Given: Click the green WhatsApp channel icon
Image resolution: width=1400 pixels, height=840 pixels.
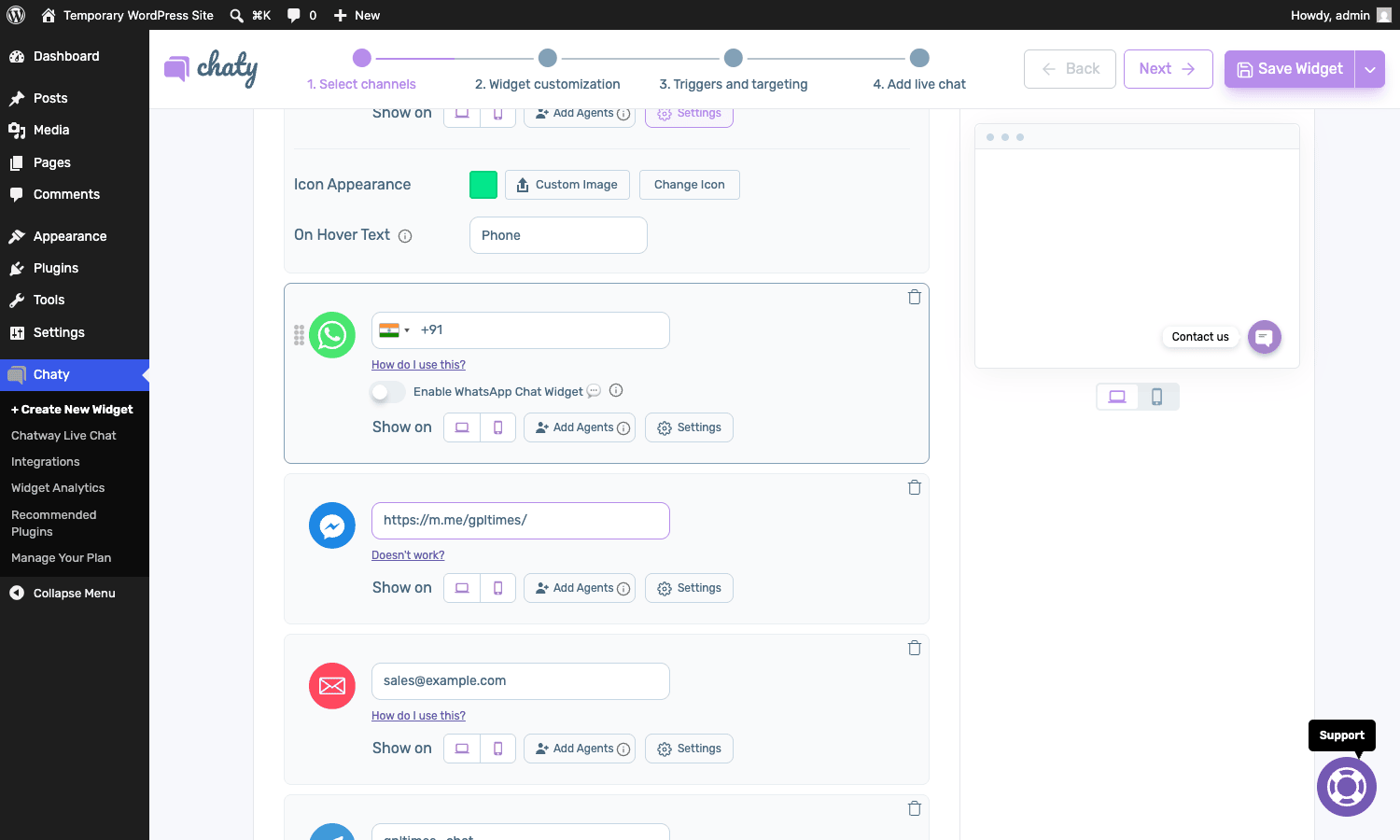Looking at the screenshot, I should pos(332,335).
